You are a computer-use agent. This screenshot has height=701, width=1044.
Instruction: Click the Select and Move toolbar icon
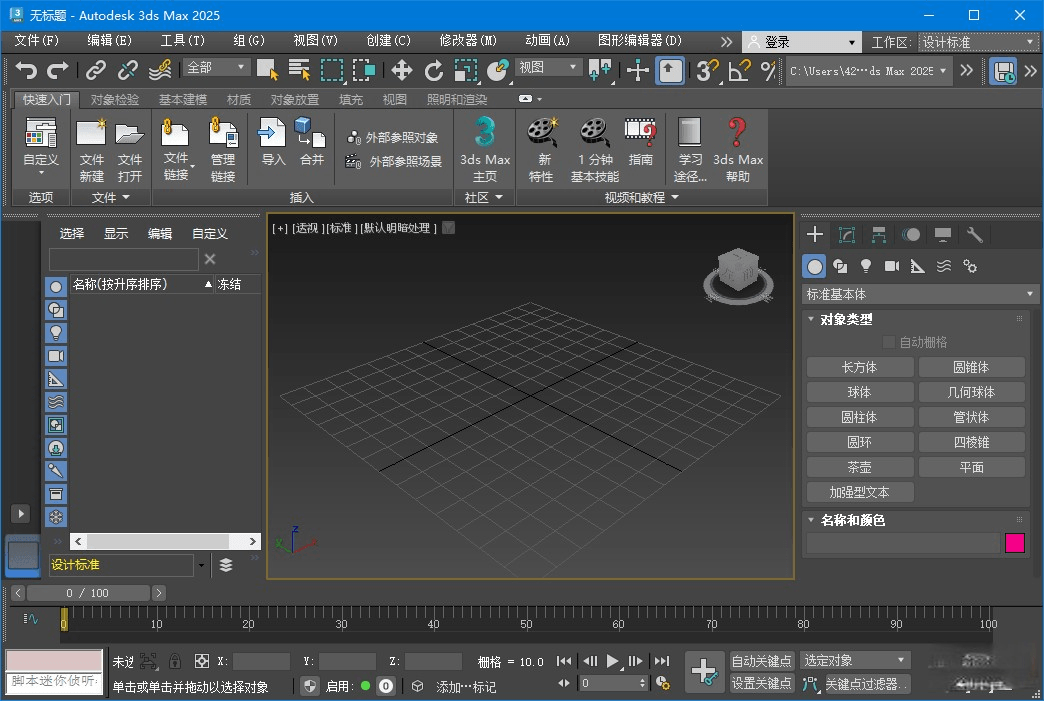[401, 71]
